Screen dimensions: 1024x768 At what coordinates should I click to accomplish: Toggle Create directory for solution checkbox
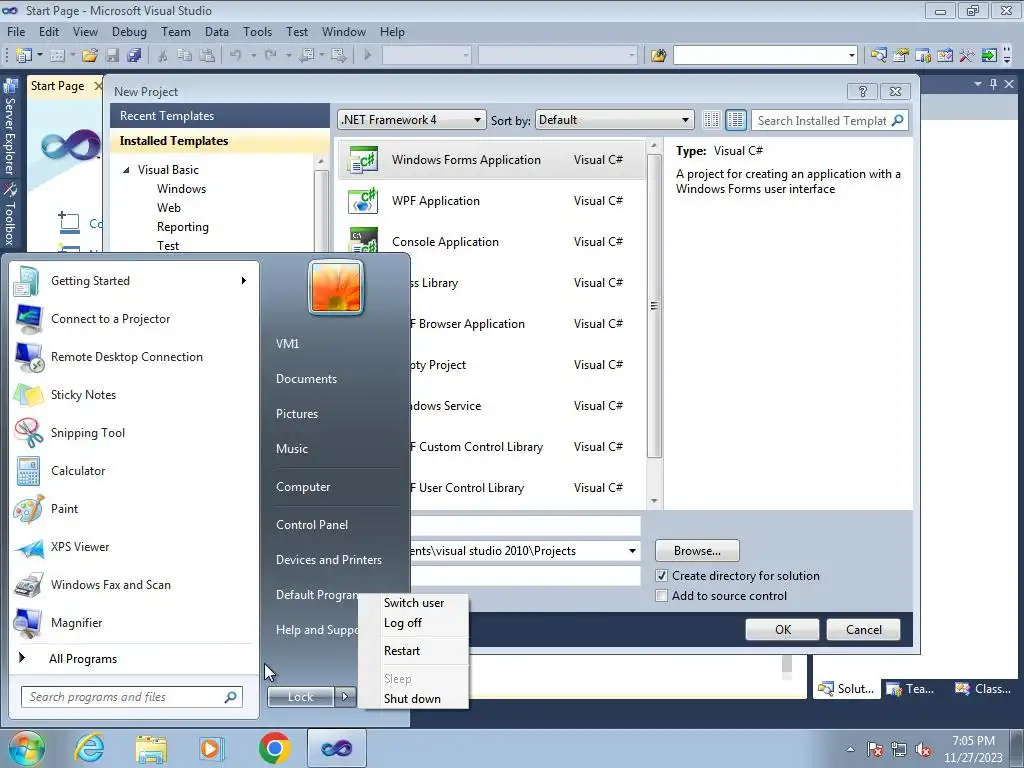click(662, 575)
